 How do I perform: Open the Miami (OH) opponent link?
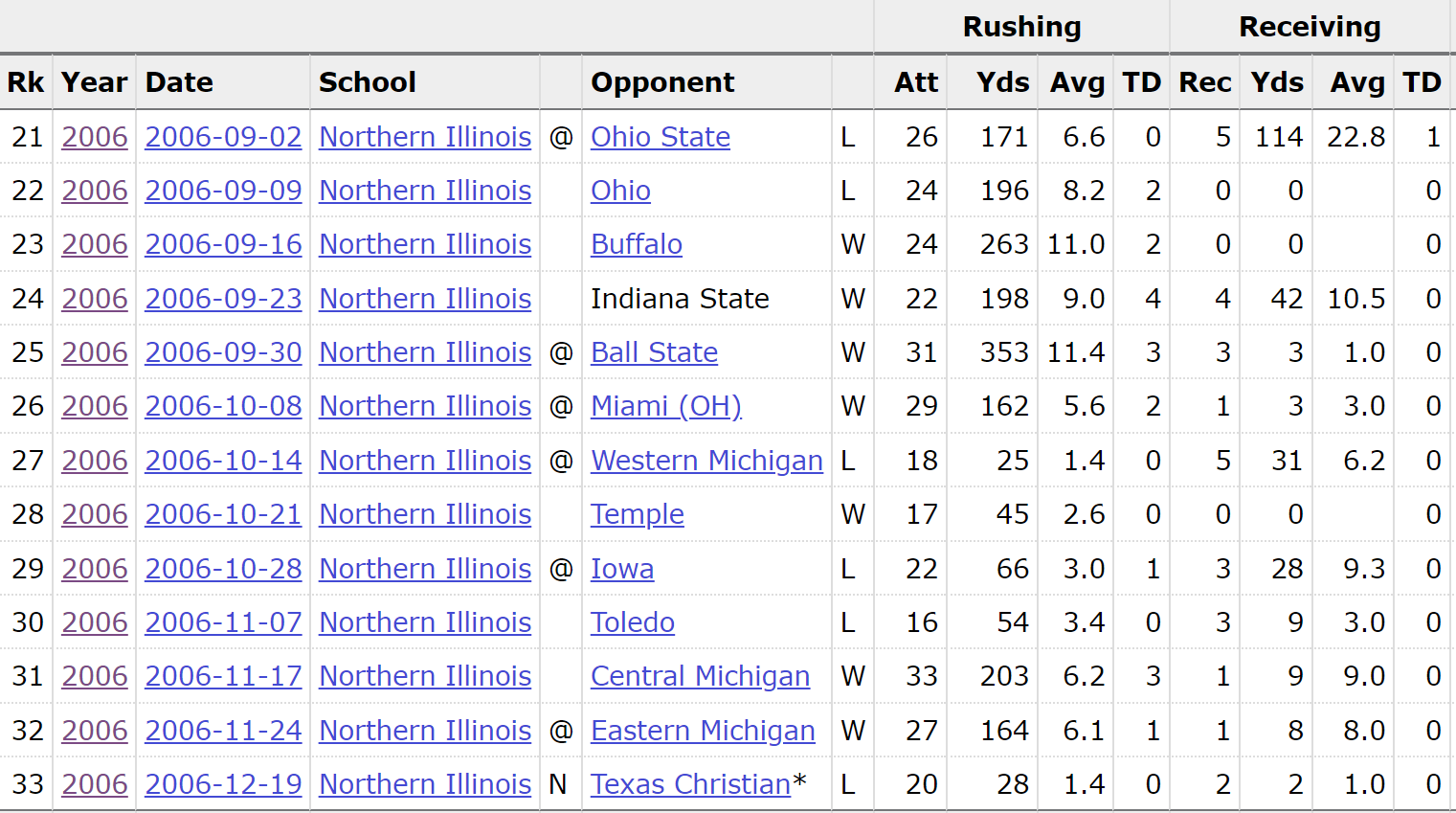tap(666, 406)
